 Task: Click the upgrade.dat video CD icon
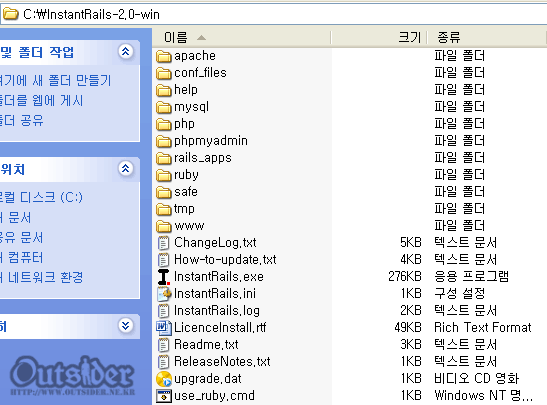[164, 379]
